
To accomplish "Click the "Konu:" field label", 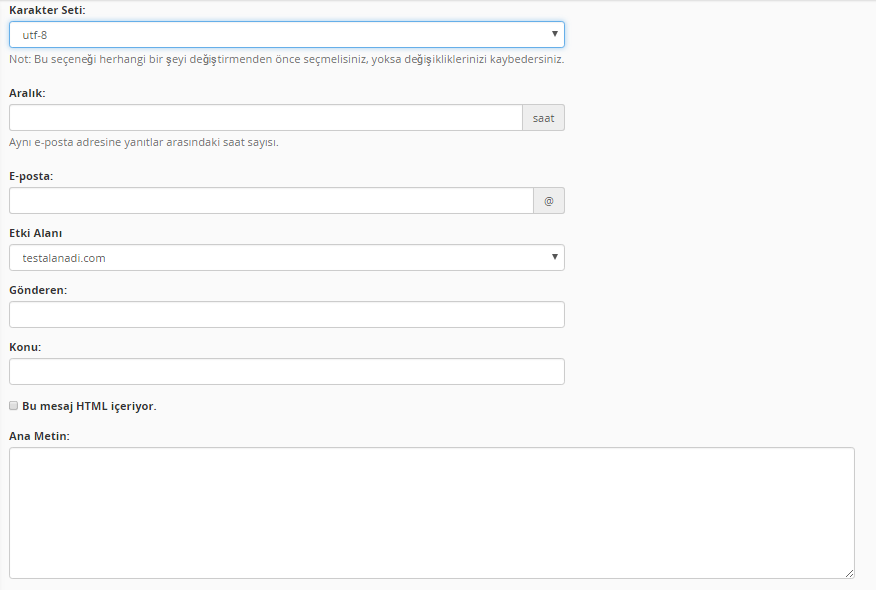I will coord(25,347).
